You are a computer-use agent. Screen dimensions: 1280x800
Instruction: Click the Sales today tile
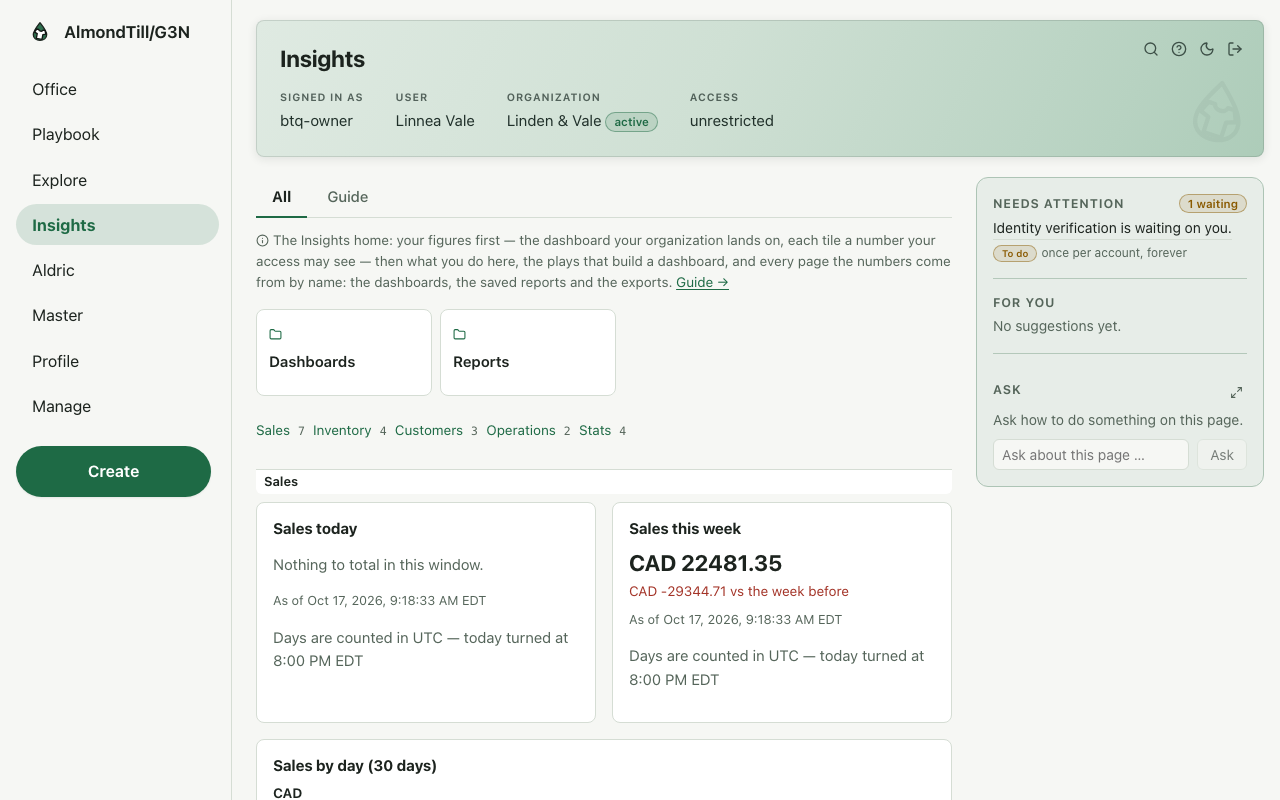tap(426, 612)
